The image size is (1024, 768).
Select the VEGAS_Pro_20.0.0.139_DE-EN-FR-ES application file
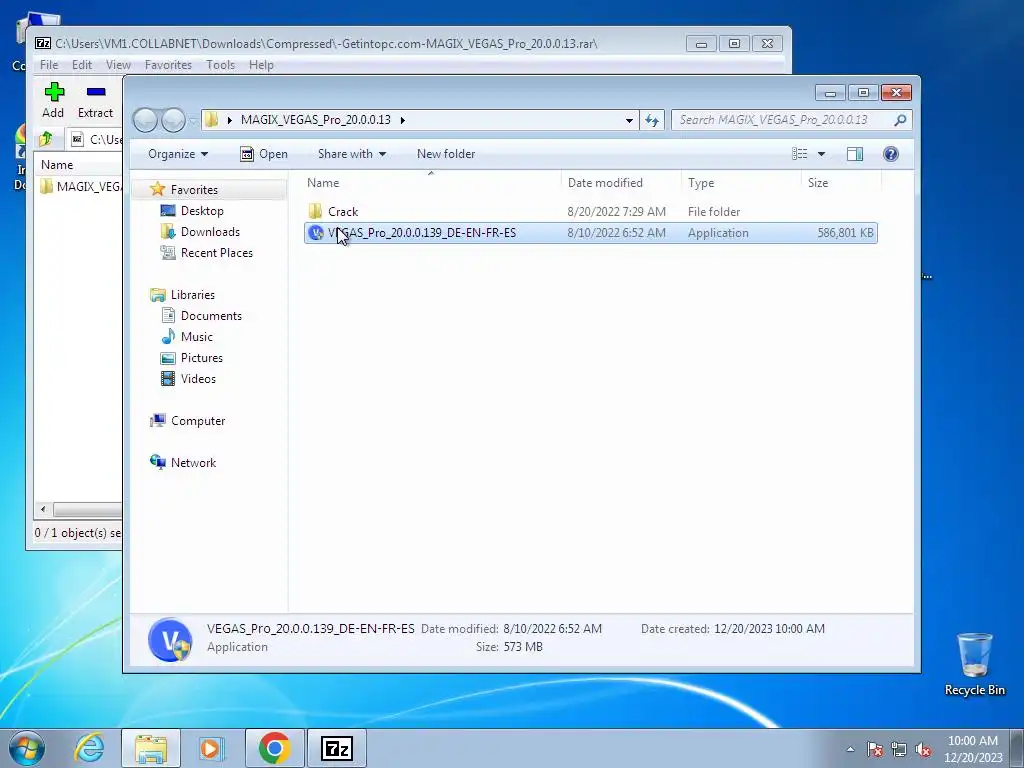point(590,233)
